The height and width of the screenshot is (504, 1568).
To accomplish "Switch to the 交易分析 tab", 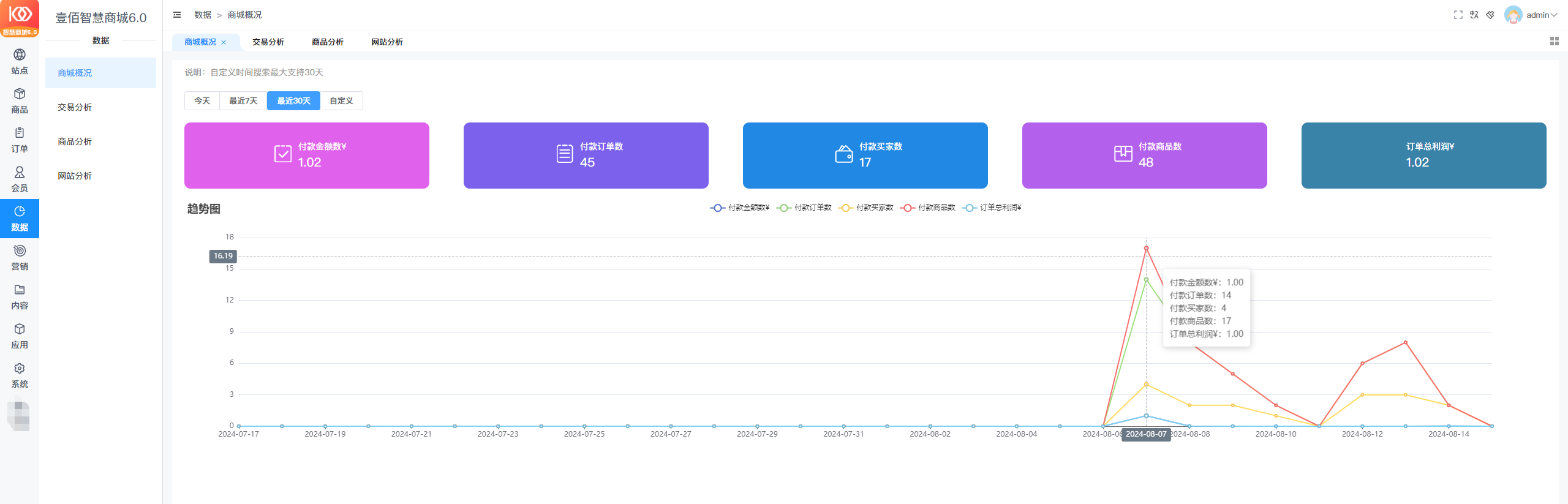I will click(268, 42).
